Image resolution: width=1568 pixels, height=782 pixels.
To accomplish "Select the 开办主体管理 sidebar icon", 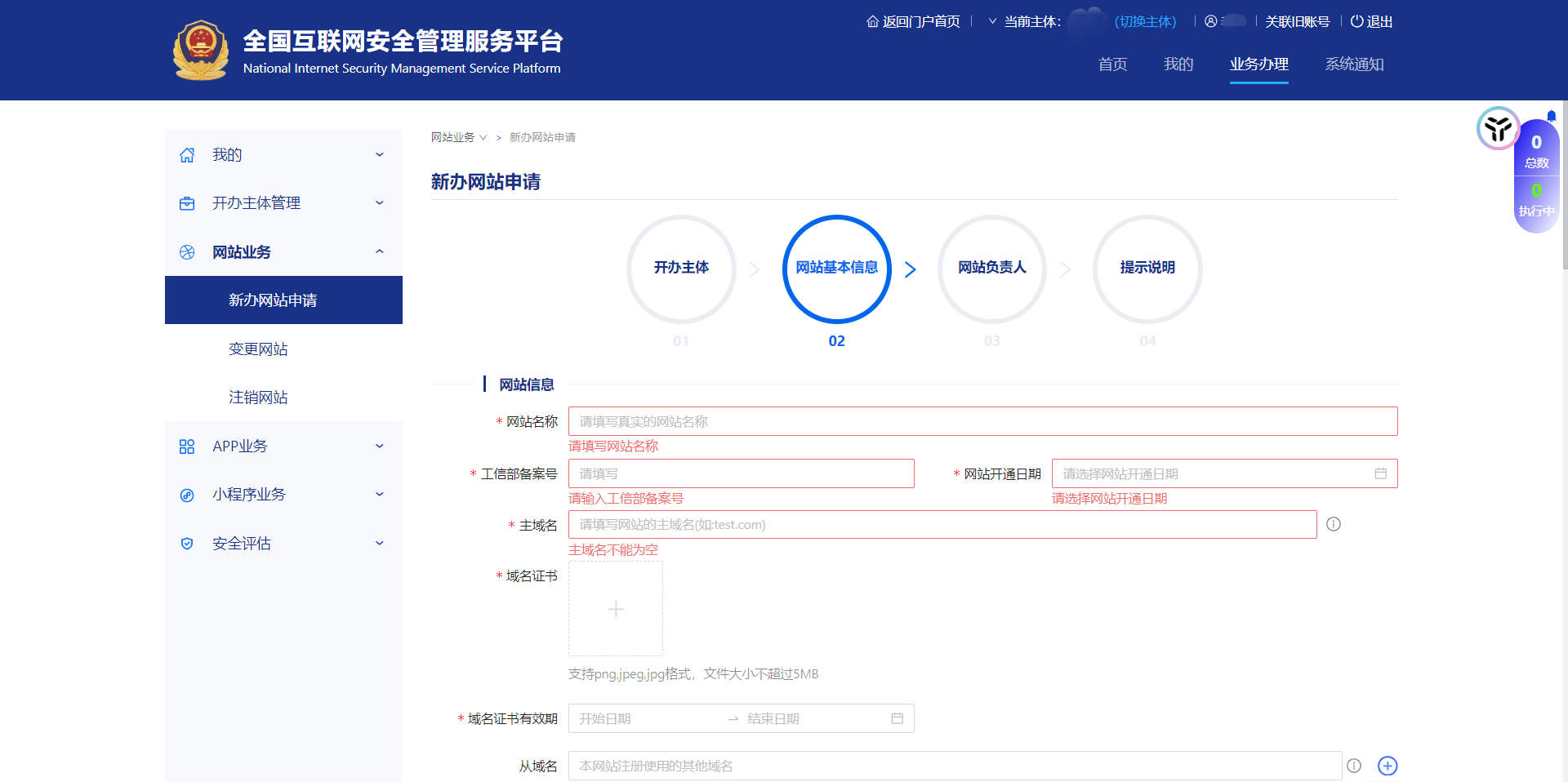I will point(187,203).
